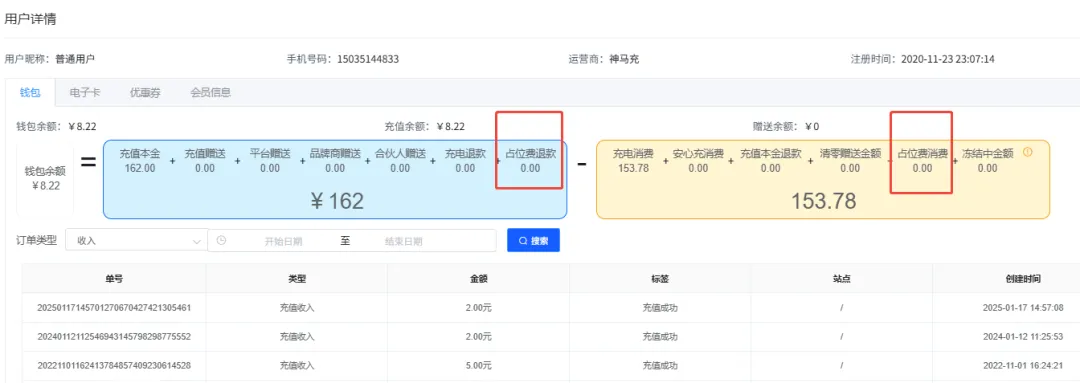The height and width of the screenshot is (383, 1080).
Task: Click the 充值本金退款 0.00 item
Action: point(771,161)
